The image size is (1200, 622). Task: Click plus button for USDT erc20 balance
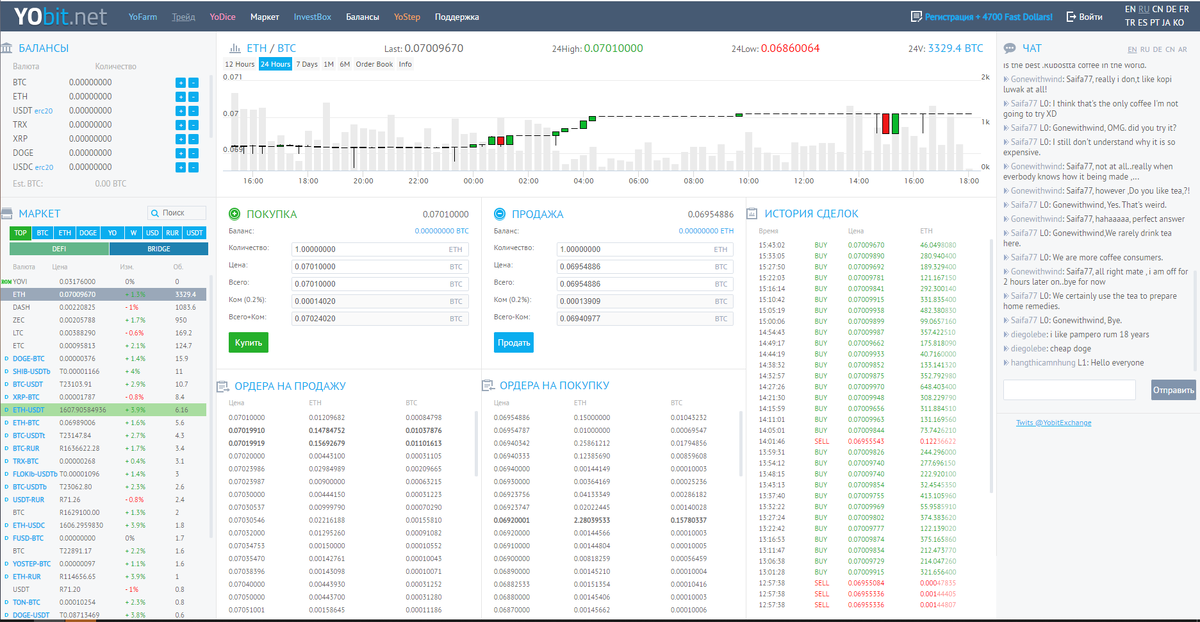[x=180, y=111]
